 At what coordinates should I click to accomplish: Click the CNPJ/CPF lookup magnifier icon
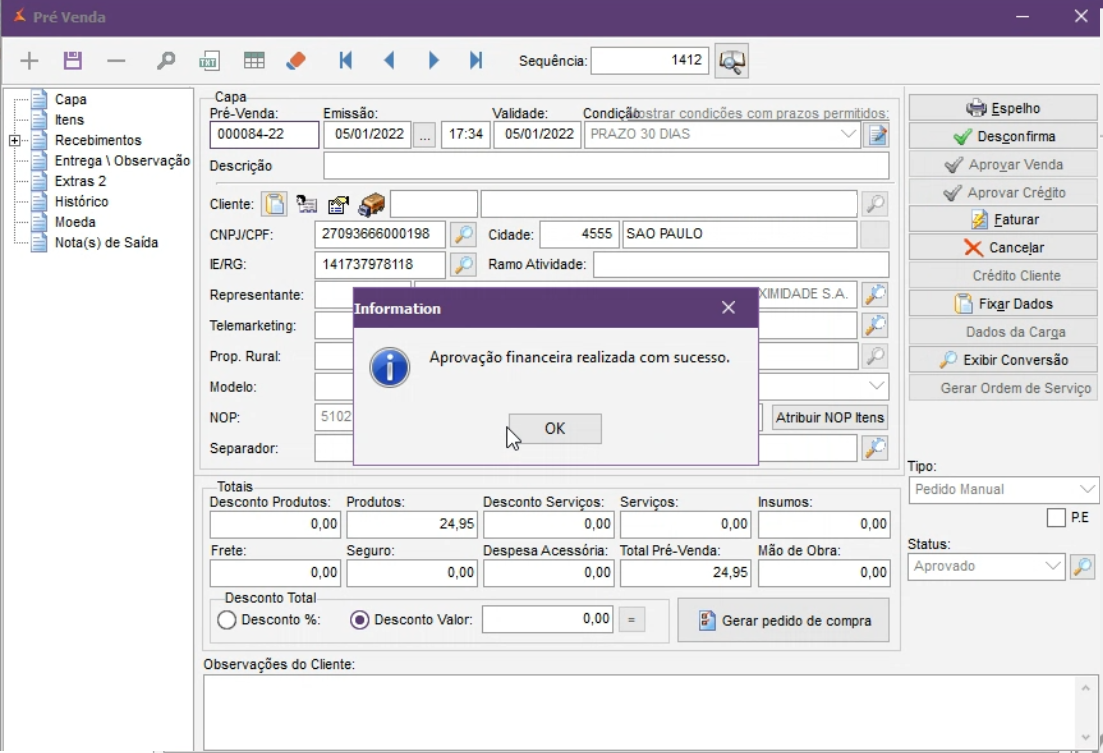[463, 235]
